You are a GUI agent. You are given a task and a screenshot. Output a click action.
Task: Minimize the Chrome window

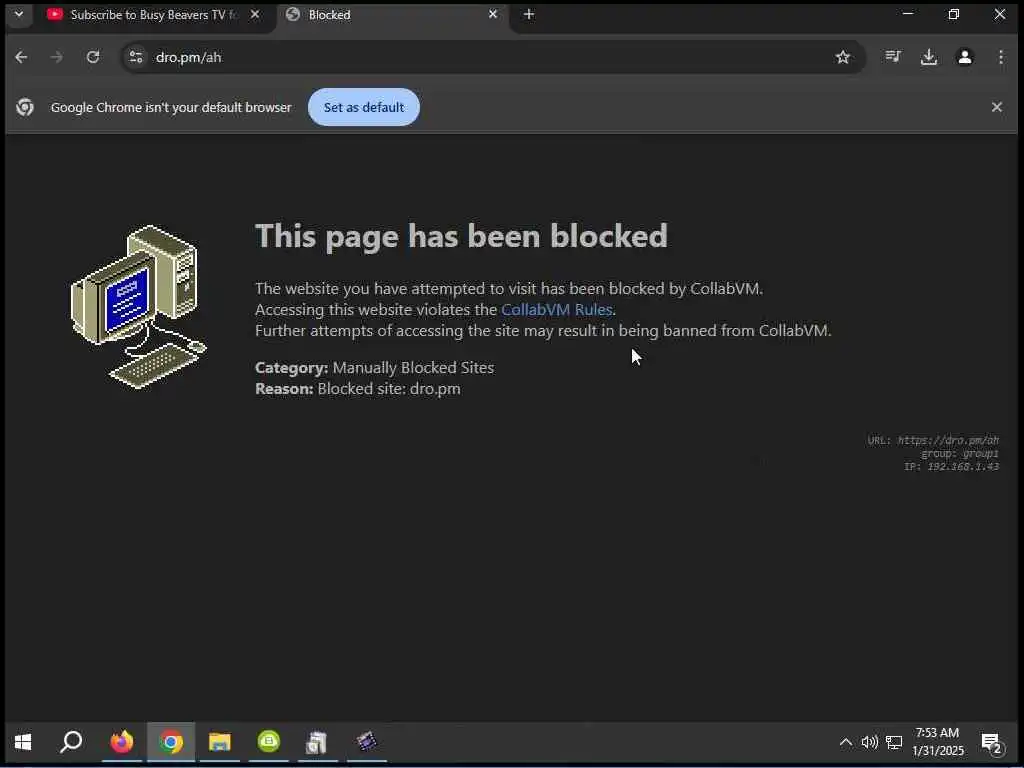(908, 14)
